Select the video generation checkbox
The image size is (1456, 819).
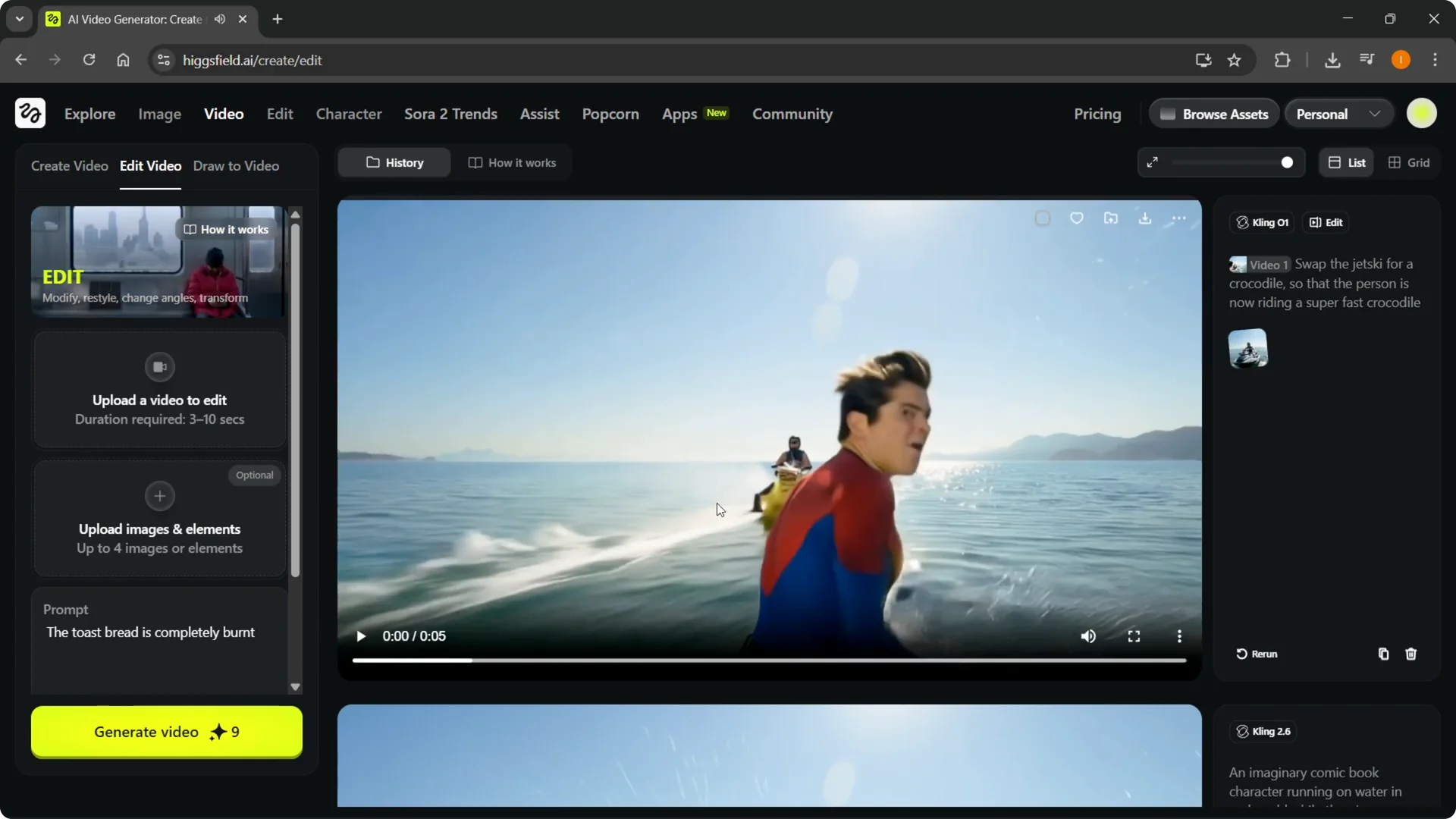[1043, 218]
